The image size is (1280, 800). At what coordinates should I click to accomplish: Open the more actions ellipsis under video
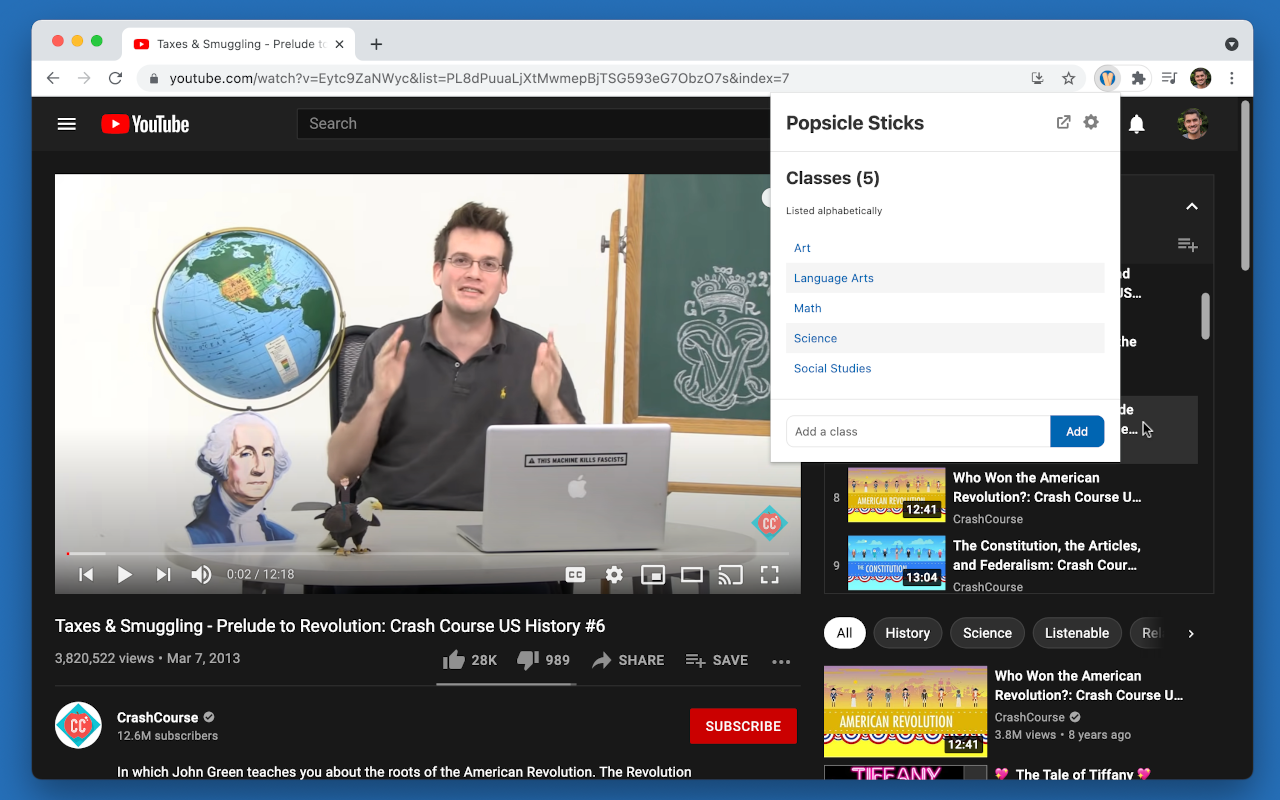(x=781, y=660)
